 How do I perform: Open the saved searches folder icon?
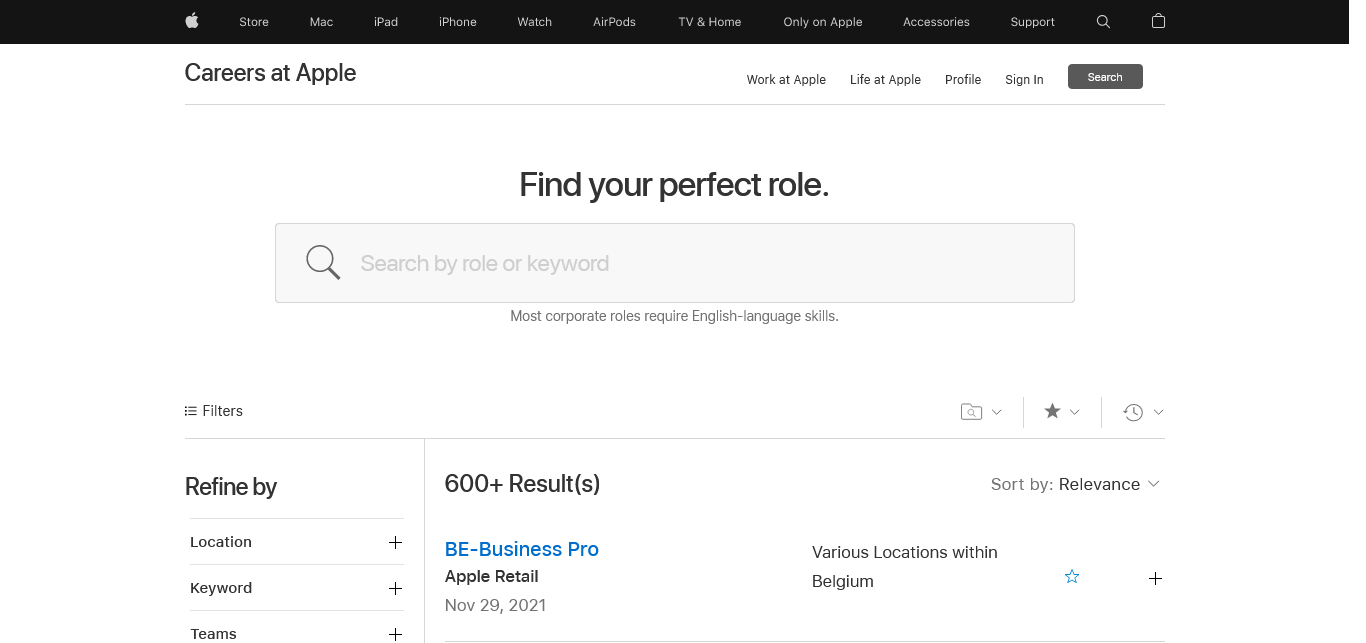pos(971,412)
